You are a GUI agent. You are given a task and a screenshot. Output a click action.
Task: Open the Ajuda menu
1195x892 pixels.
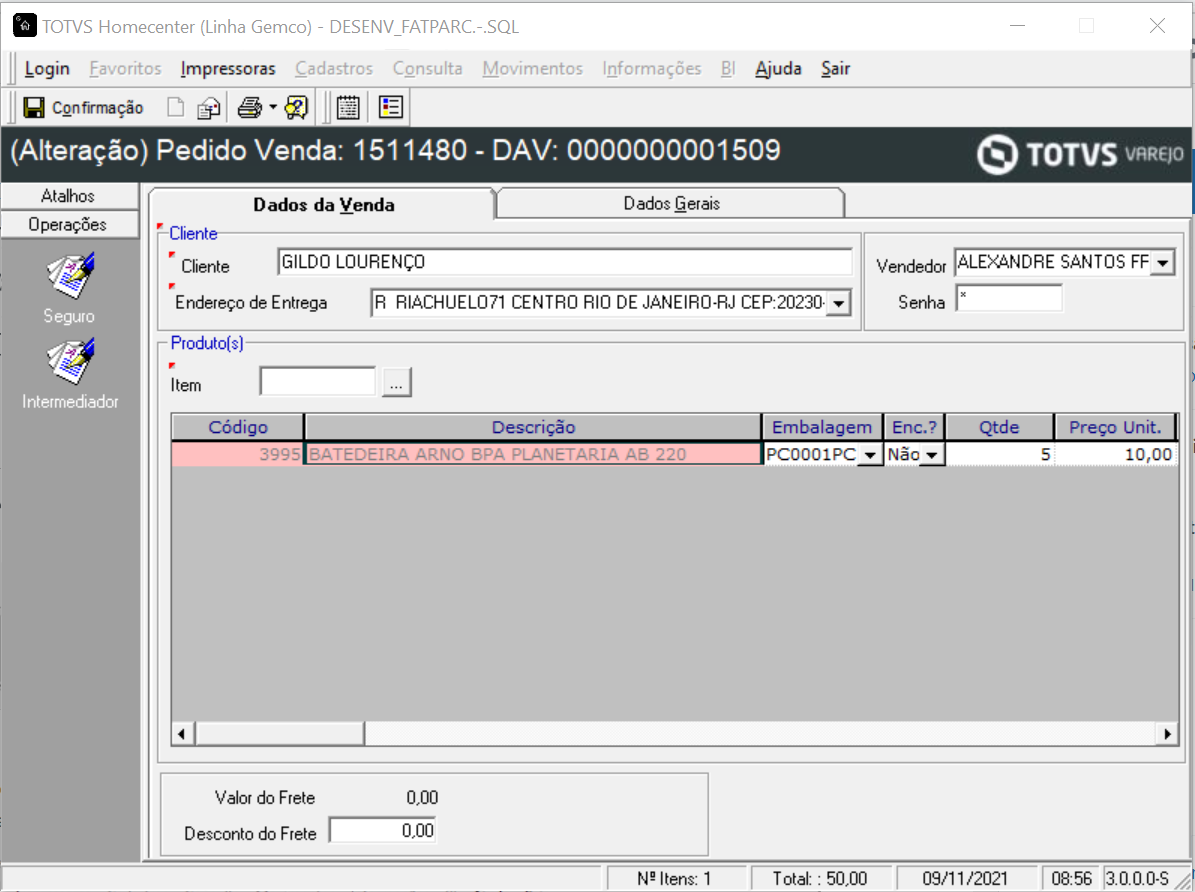click(778, 69)
